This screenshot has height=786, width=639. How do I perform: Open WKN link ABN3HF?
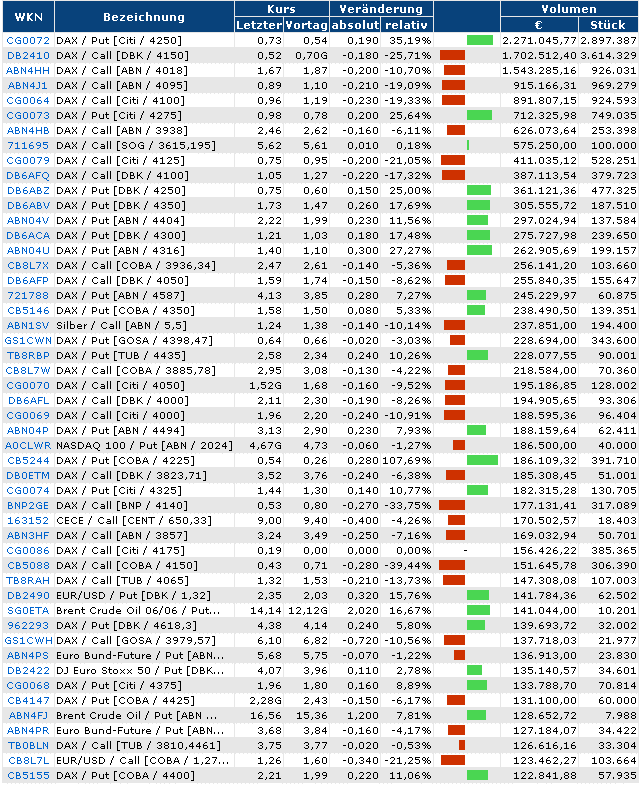click(28, 536)
